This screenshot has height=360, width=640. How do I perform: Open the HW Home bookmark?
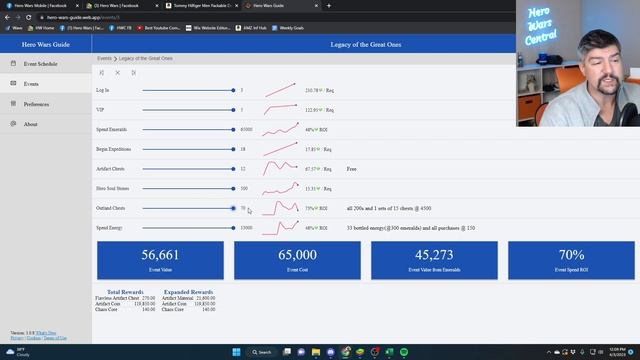coord(41,28)
